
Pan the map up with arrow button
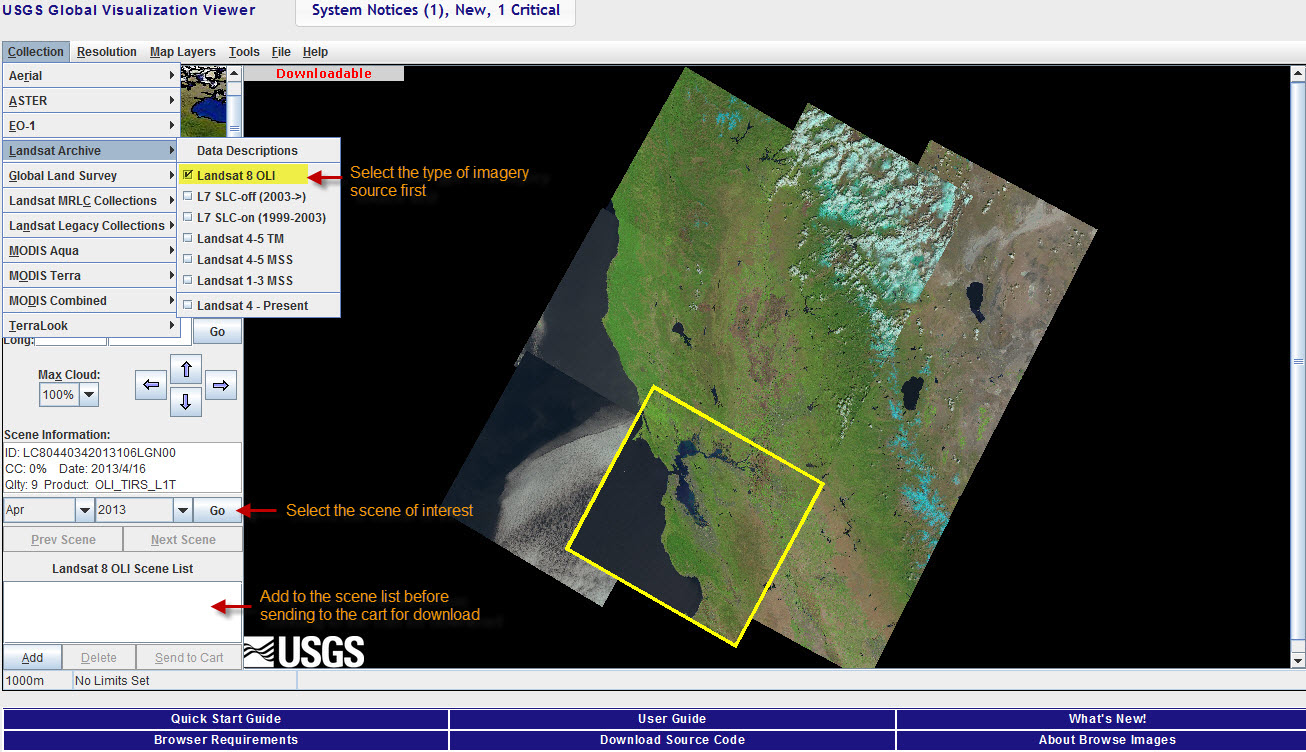pyautogui.click(x=186, y=368)
